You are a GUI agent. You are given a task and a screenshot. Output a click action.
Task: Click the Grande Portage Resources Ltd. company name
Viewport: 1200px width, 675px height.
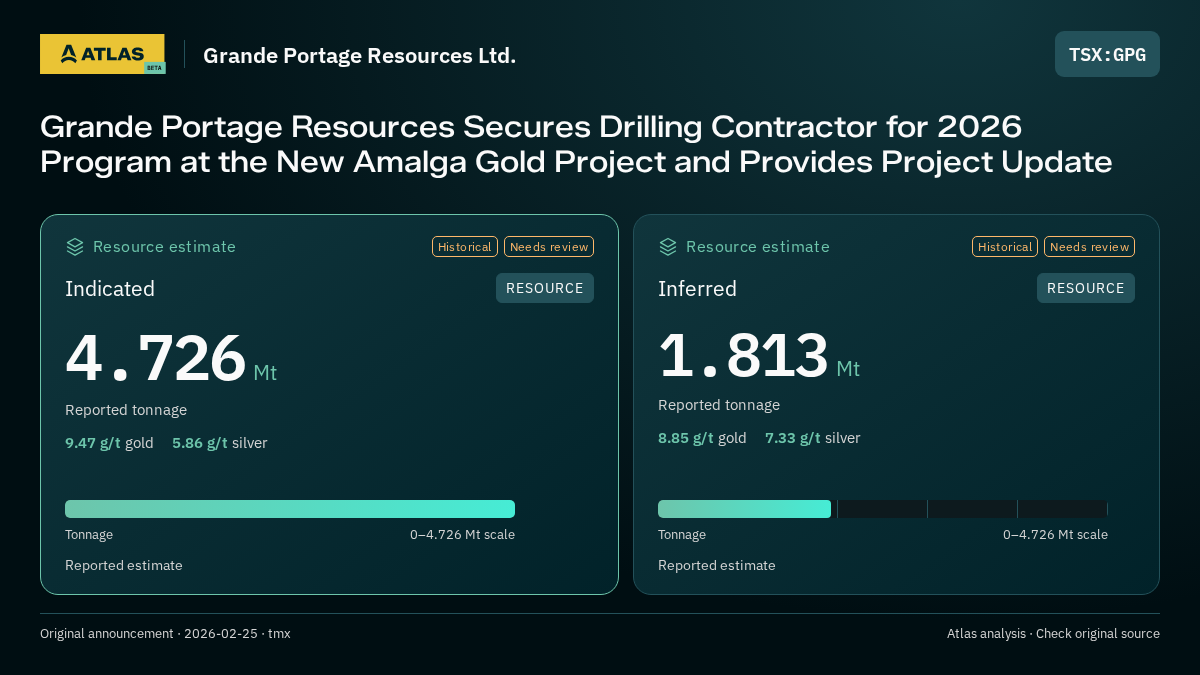pos(360,55)
